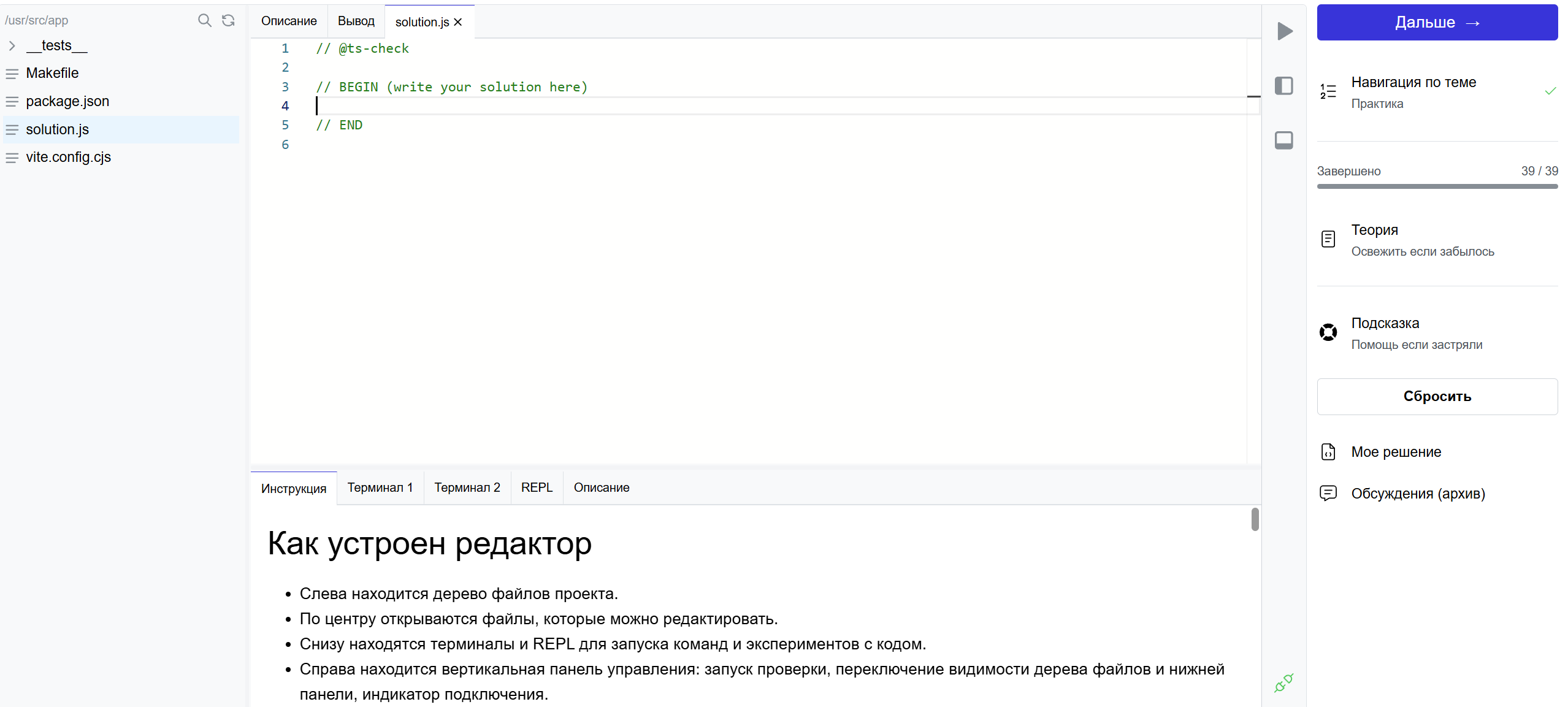Click the connection indicator plug icon
The height and width of the screenshot is (707, 1568).
[x=1283, y=682]
